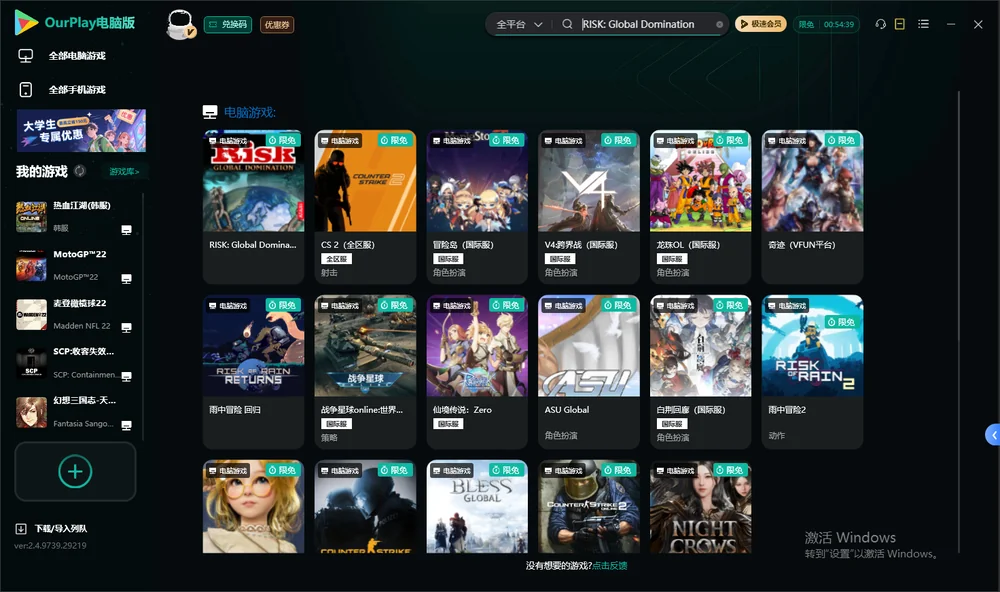Viewport: 1000px width, 592px height.
Task: Click the OurPlay logo
Action: [75, 23]
